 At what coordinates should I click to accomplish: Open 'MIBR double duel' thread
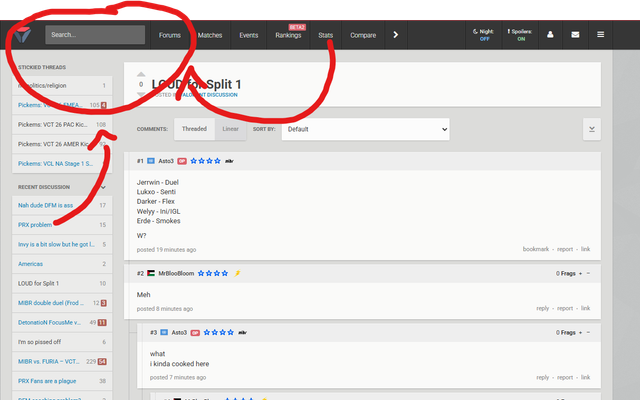pyautogui.click(x=62, y=303)
